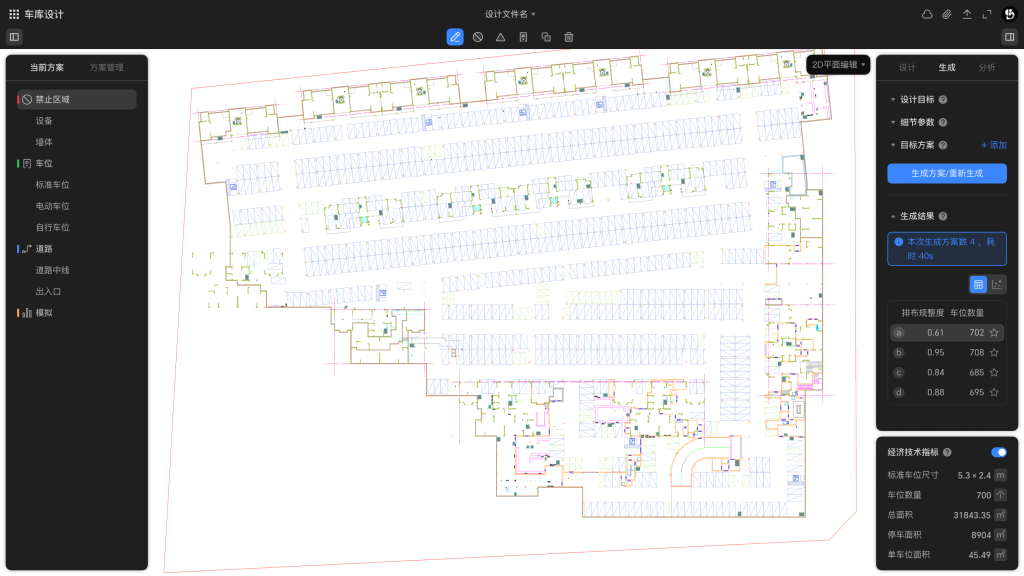
Task: Switch to the 方案管理 tab
Action: pos(107,68)
